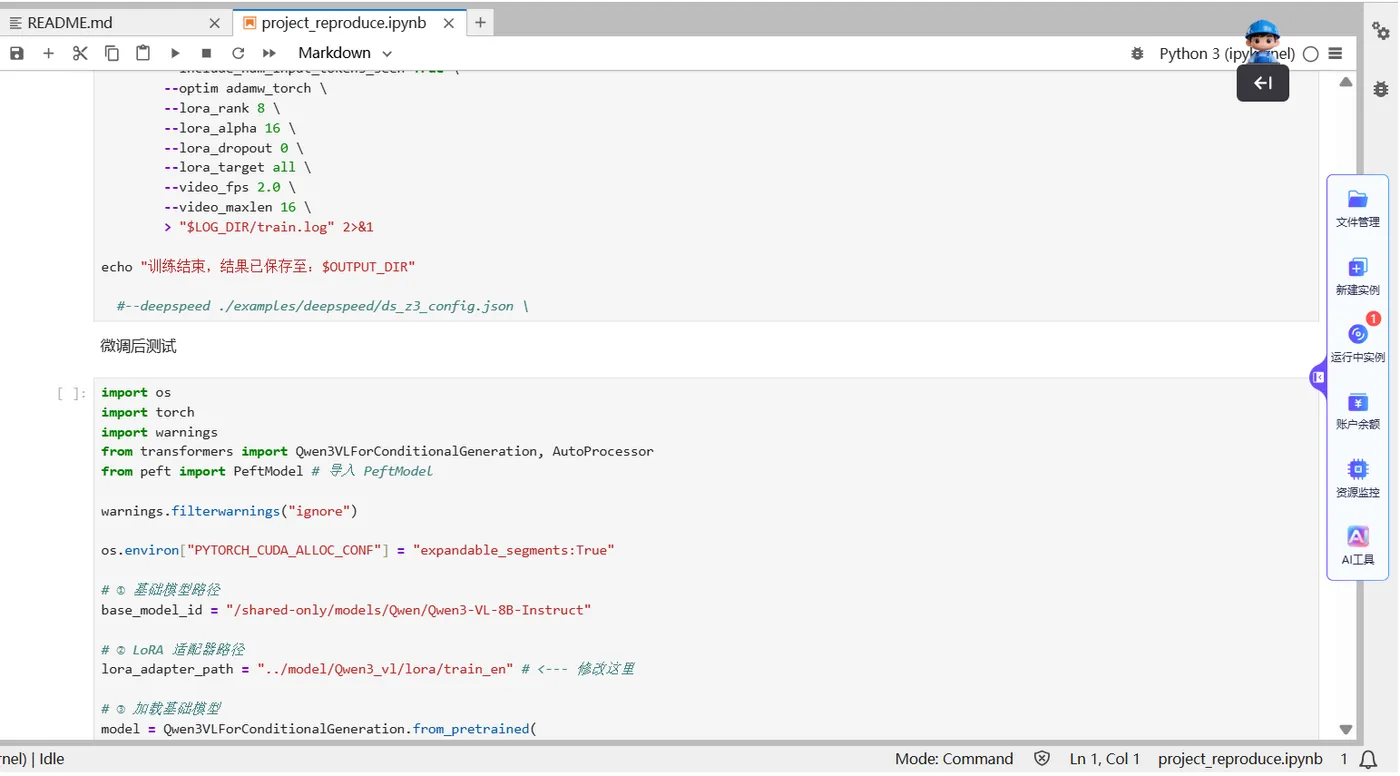Restart the kernel
This screenshot has width=1400, height=776.
point(238,53)
